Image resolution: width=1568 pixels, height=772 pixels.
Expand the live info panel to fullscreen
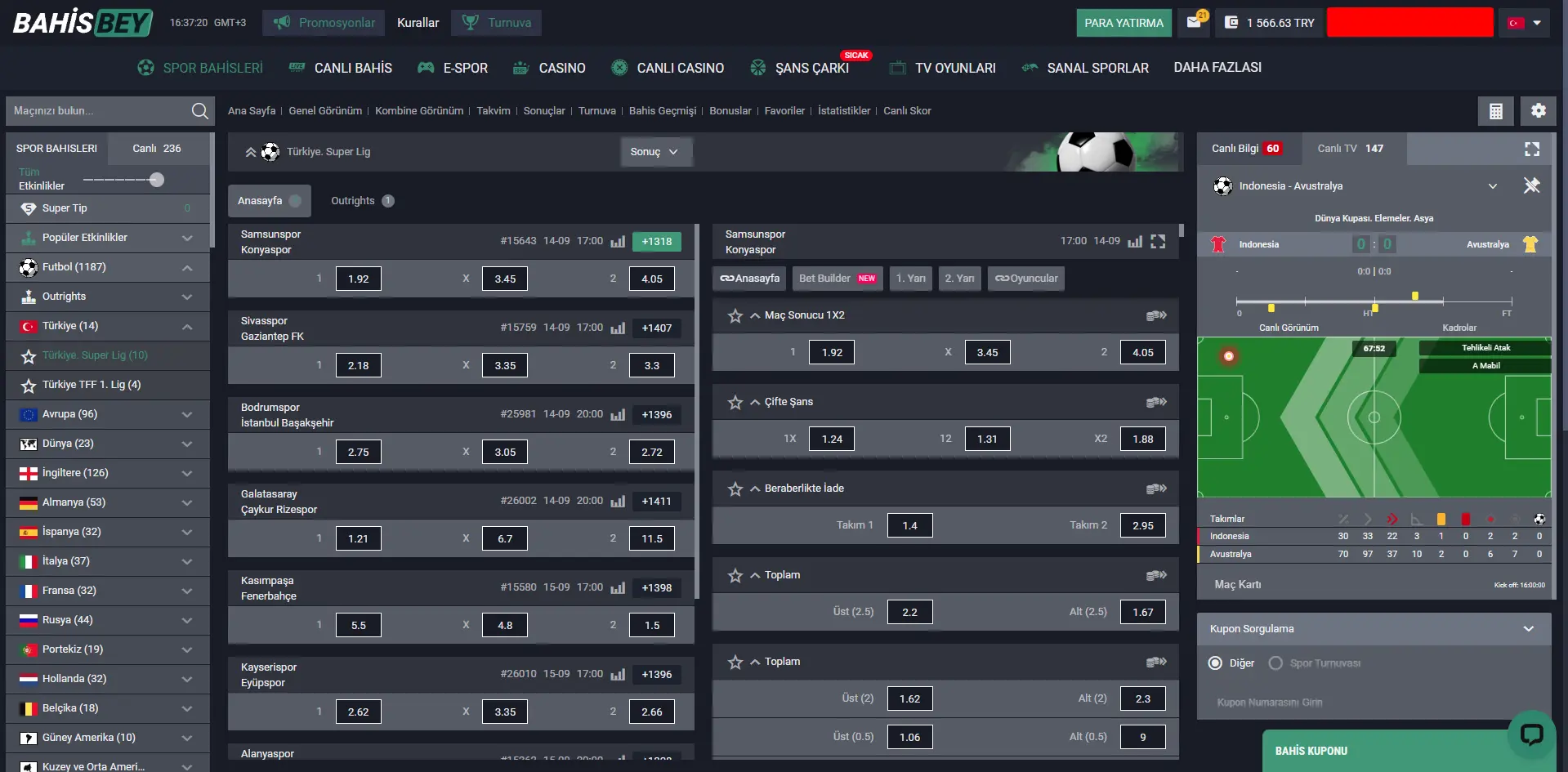(1532, 149)
